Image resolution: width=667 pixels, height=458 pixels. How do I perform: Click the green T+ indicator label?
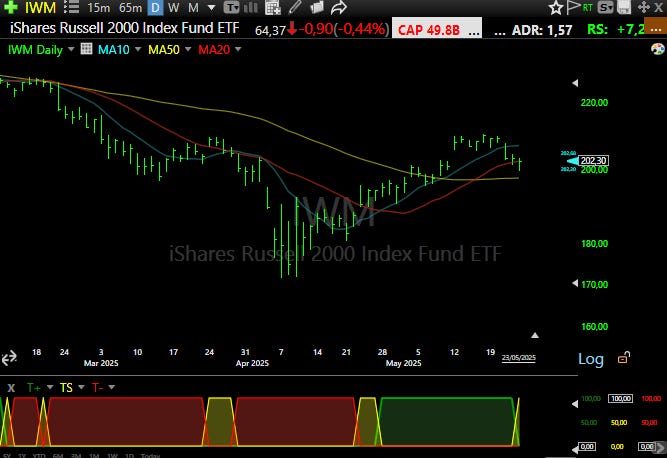pyautogui.click(x=34, y=387)
